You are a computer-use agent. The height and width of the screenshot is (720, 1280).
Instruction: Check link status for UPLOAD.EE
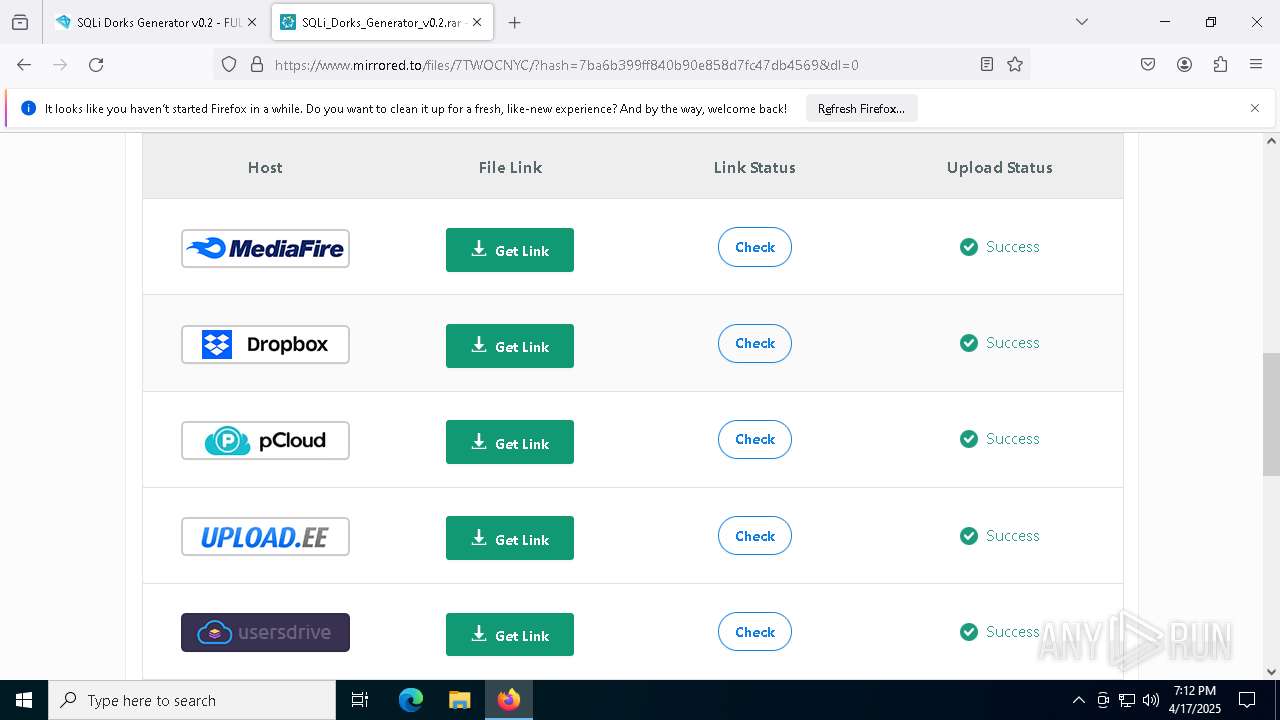point(755,536)
